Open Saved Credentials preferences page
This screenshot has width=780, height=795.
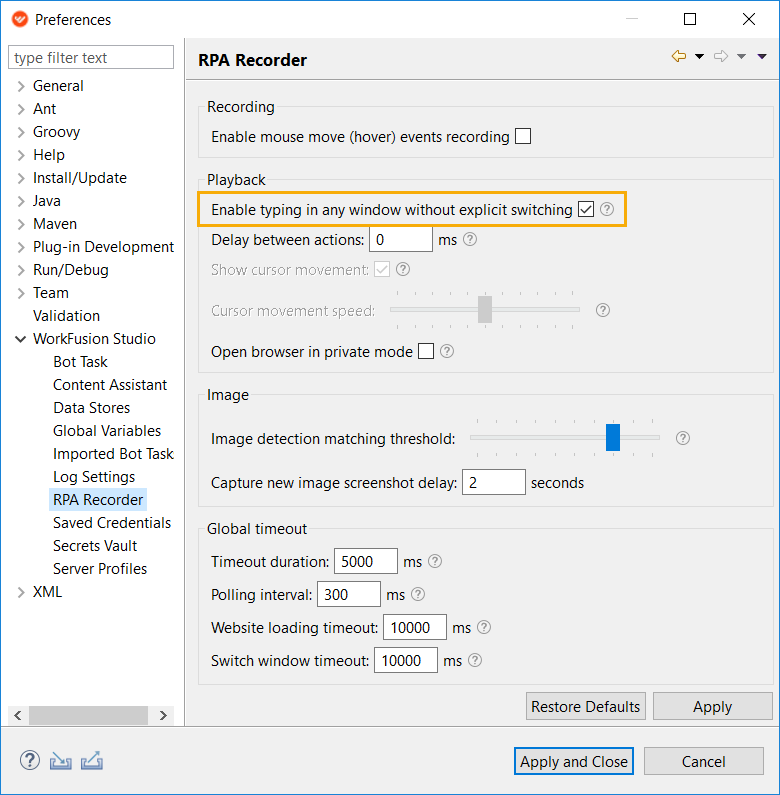pyautogui.click(x=112, y=523)
